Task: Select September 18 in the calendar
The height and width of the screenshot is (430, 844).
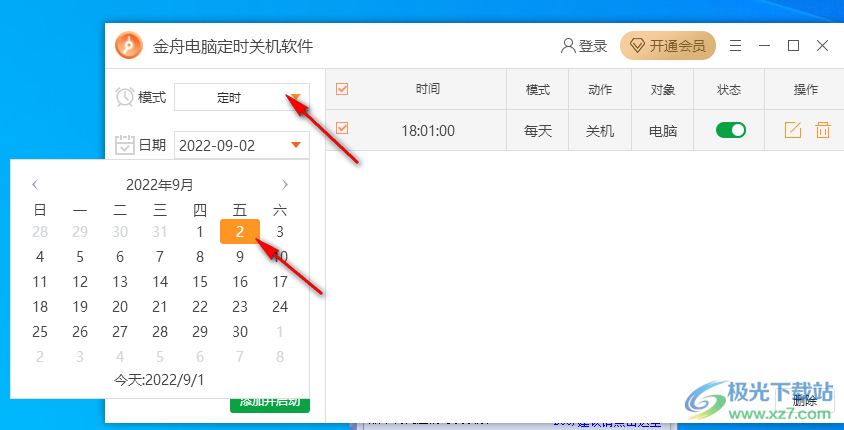Action: click(x=40, y=307)
